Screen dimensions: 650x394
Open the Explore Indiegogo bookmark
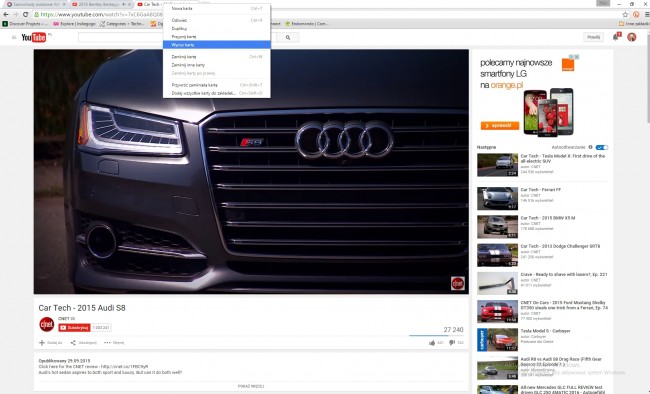[74, 24]
